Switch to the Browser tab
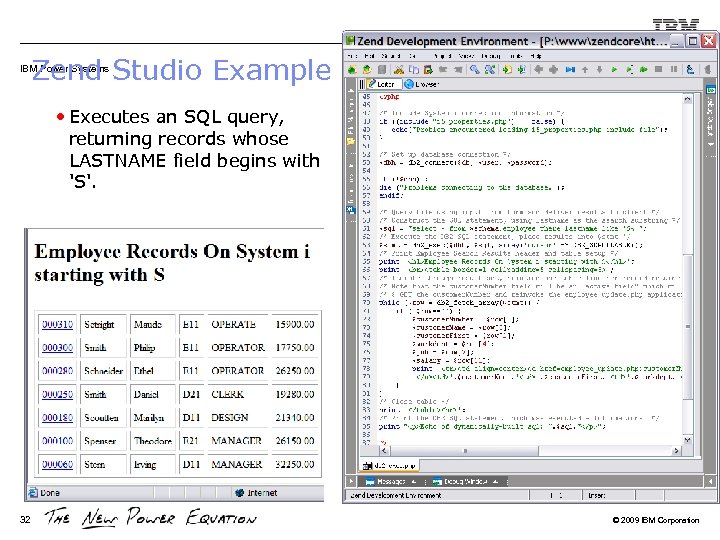Image resolution: width=720 pixels, height=540 pixels. pyautogui.click(x=422, y=84)
